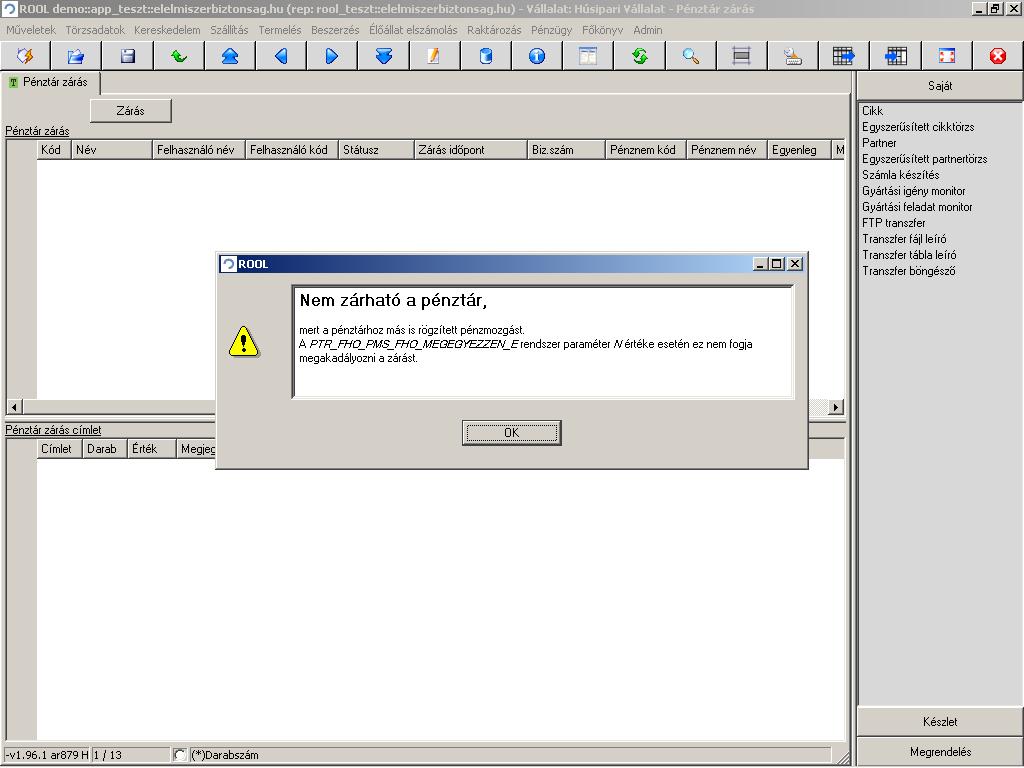Expand the Készlet panel section
The width and height of the screenshot is (1024, 768).
(939, 721)
